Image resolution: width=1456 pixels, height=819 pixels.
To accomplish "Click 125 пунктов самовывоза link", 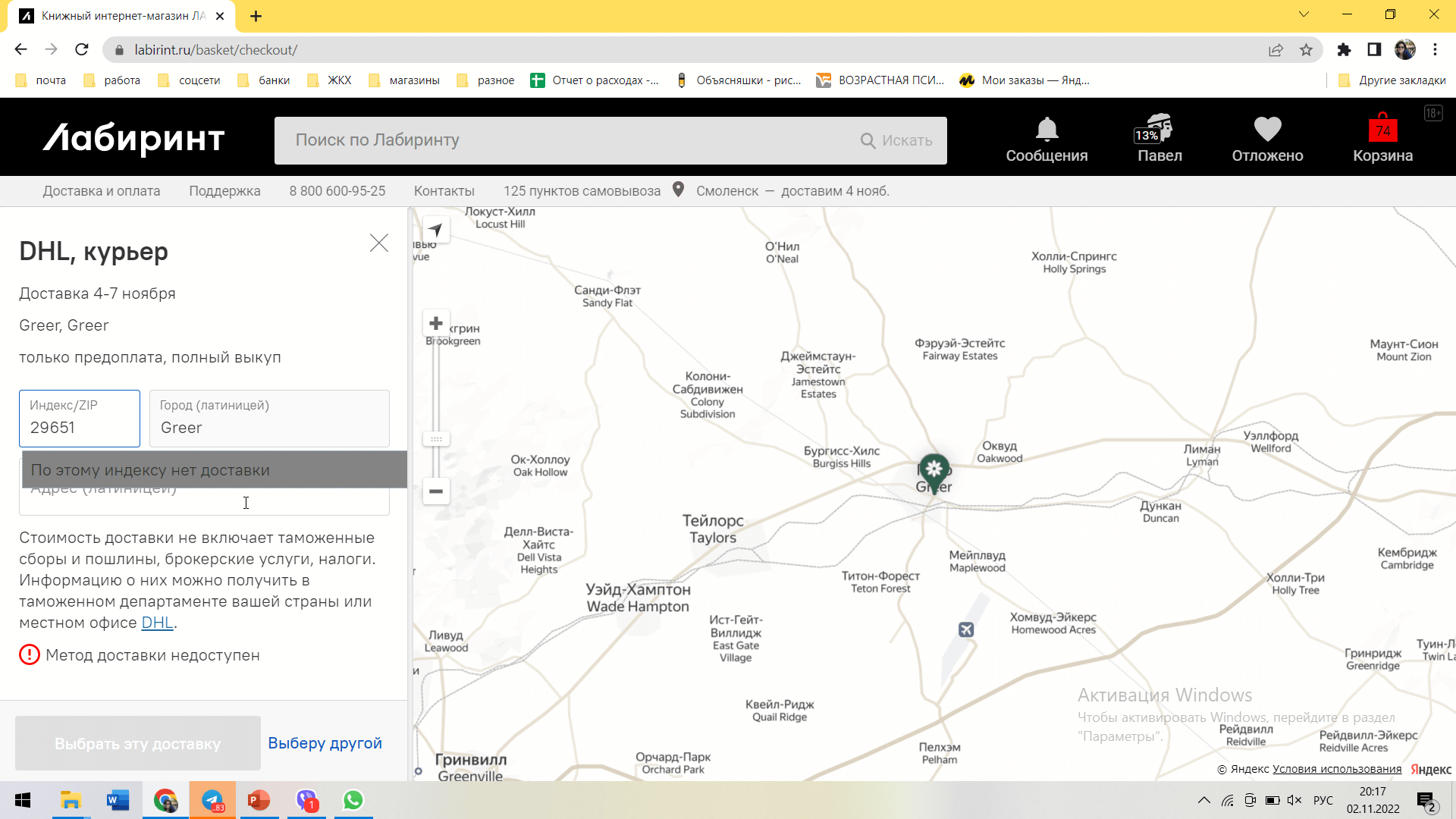I will coord(582,191).
